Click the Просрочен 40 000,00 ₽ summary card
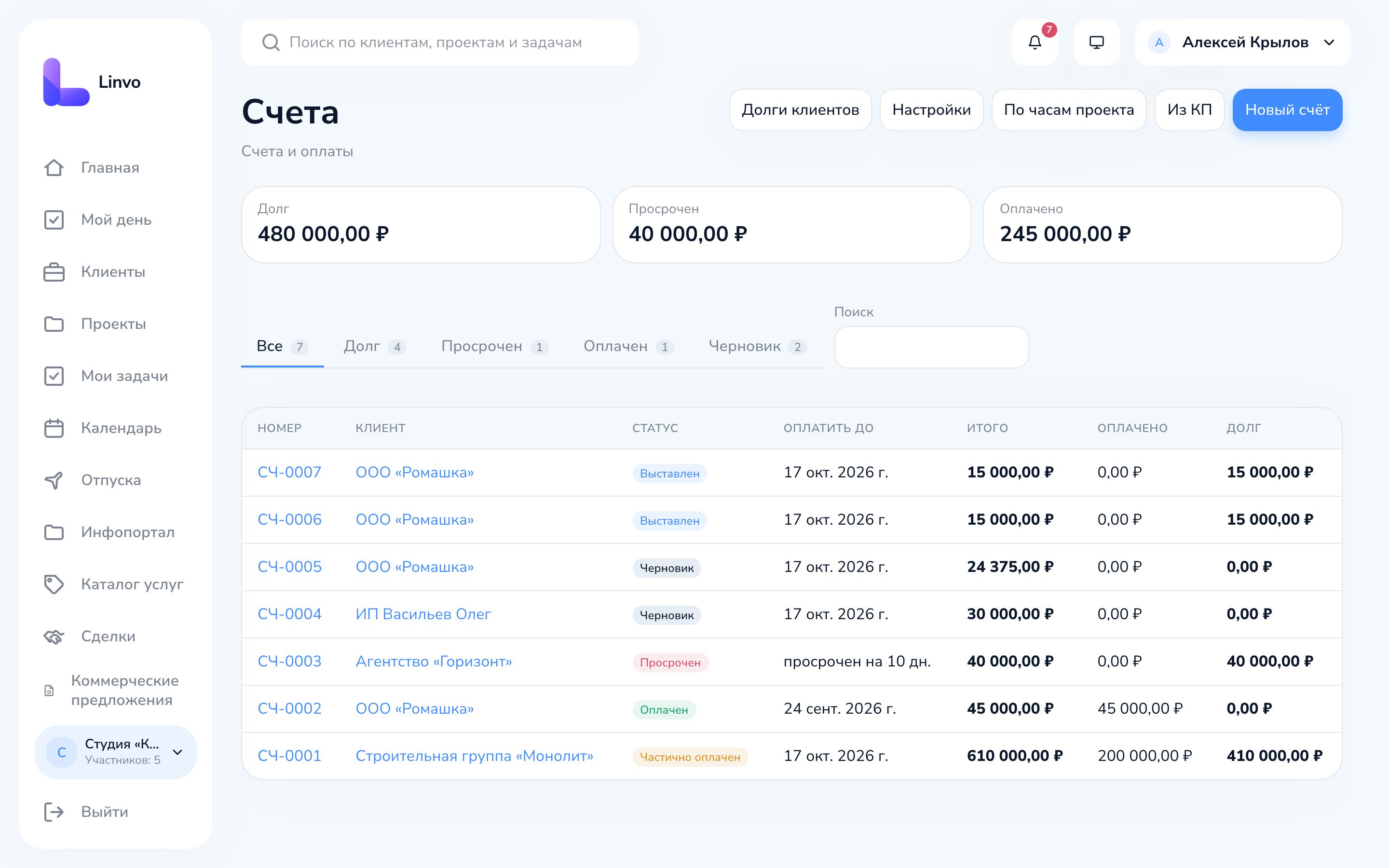Image resolution: width=1389 pixels, height=868 pixels. click(x=791, y=224)
